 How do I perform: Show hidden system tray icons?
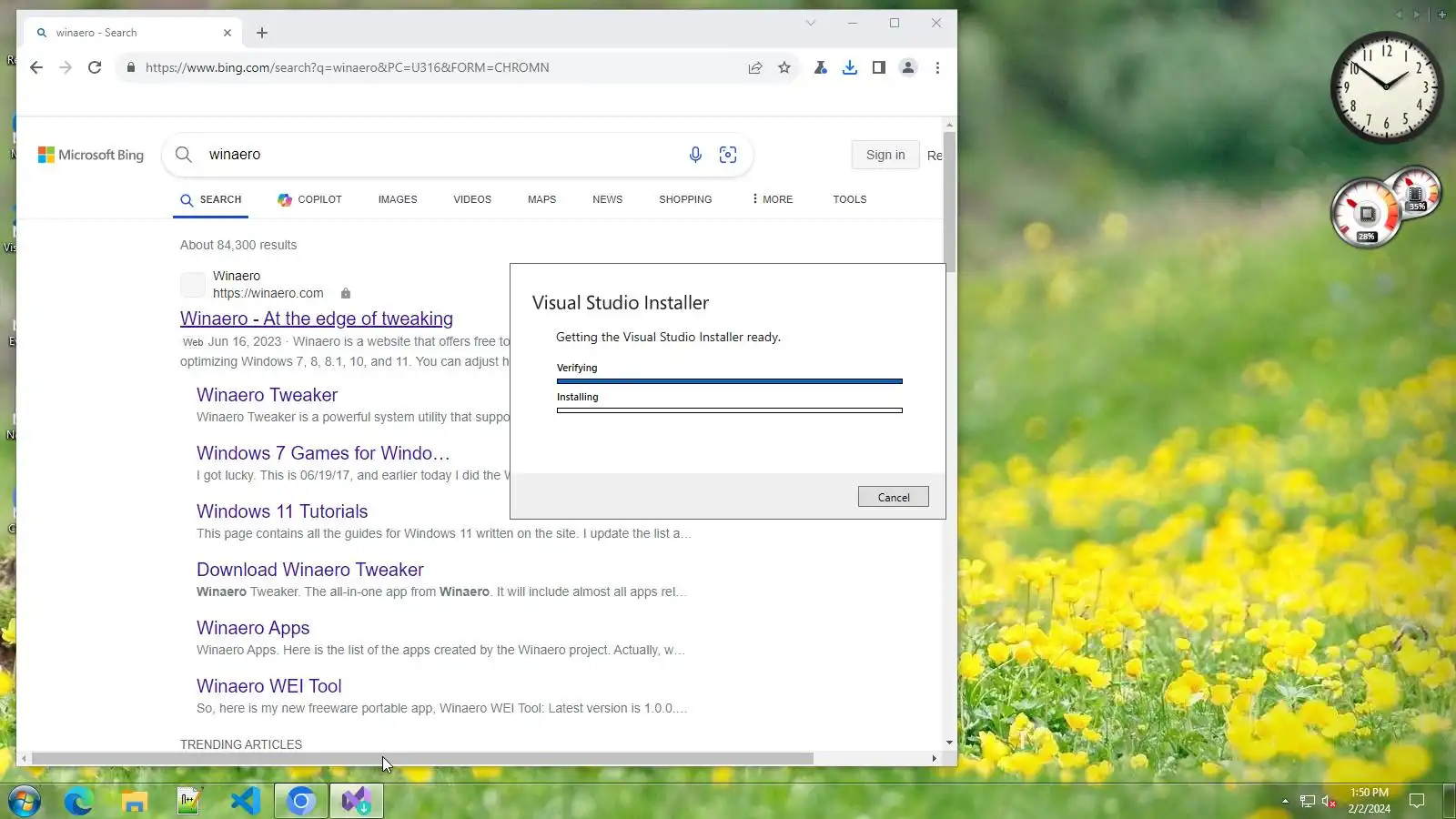[x=1285, y=802]
